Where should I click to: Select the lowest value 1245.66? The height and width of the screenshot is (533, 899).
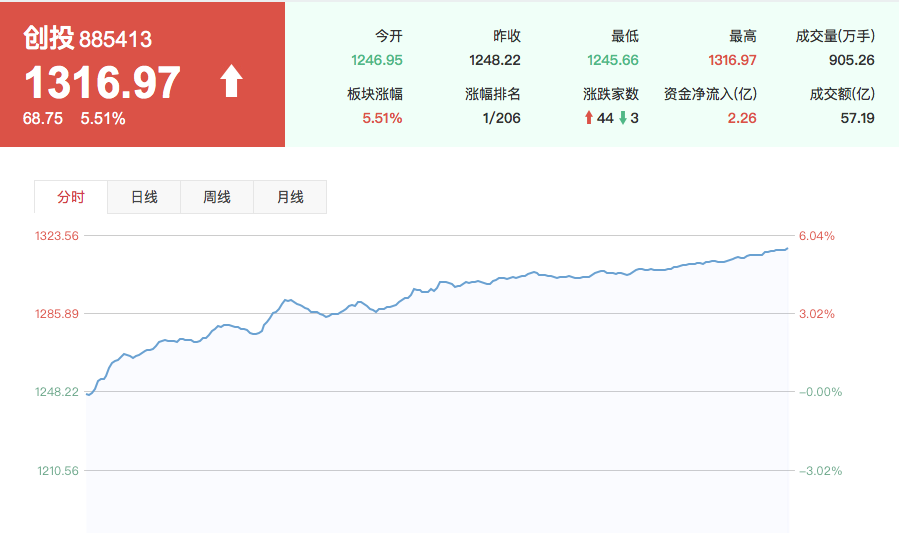tap(613, 60)
